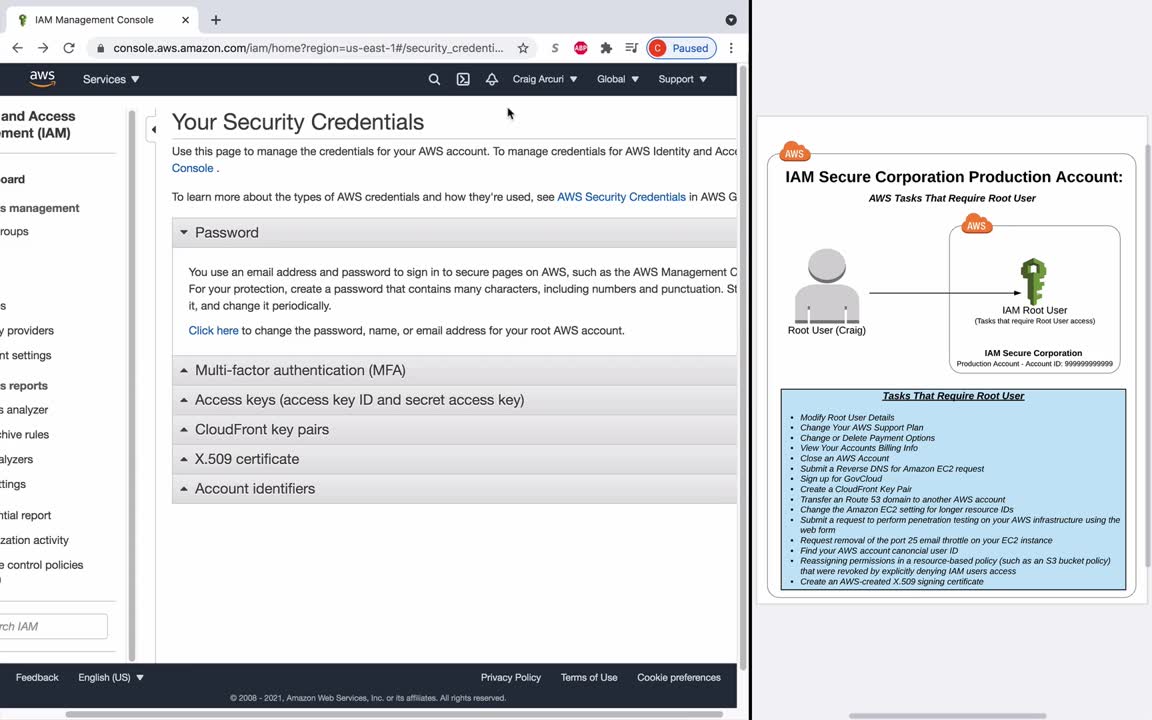This screenshot has height=720, width=1152.
Task: Collapse the Password section
Action: point(454,232)
